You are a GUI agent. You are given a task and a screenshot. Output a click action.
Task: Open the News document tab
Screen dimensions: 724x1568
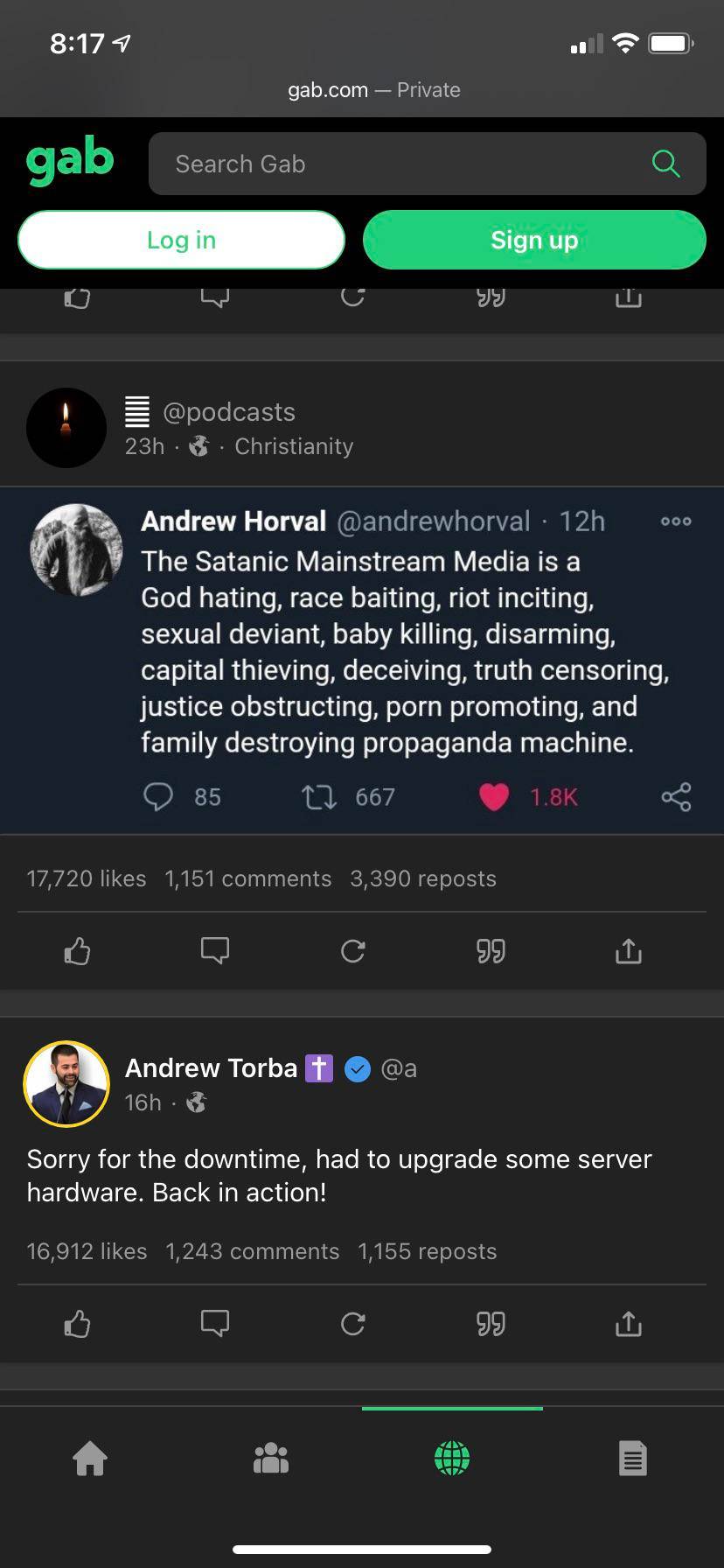tap(632, 1459)
